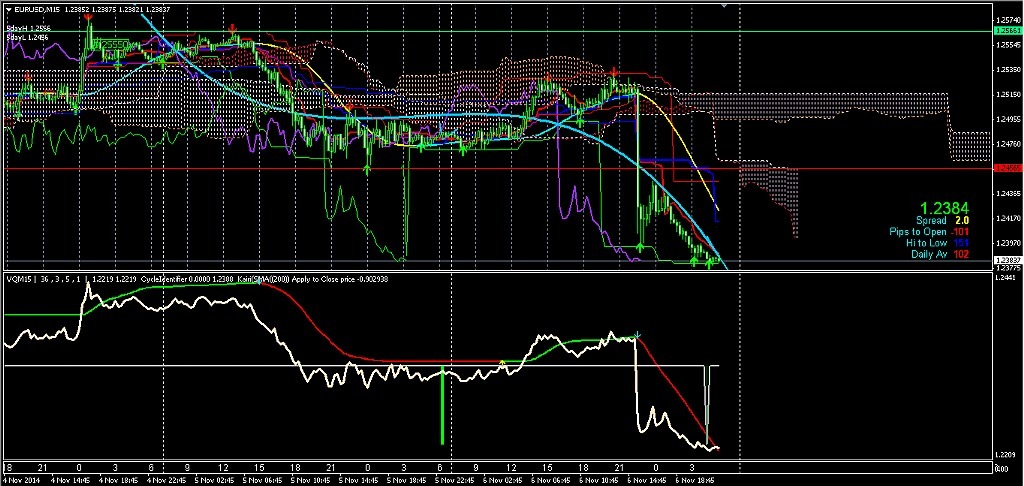1024x486 pixels.
Task: Click the chart shift marker on top edge
Action: point(739,7)
